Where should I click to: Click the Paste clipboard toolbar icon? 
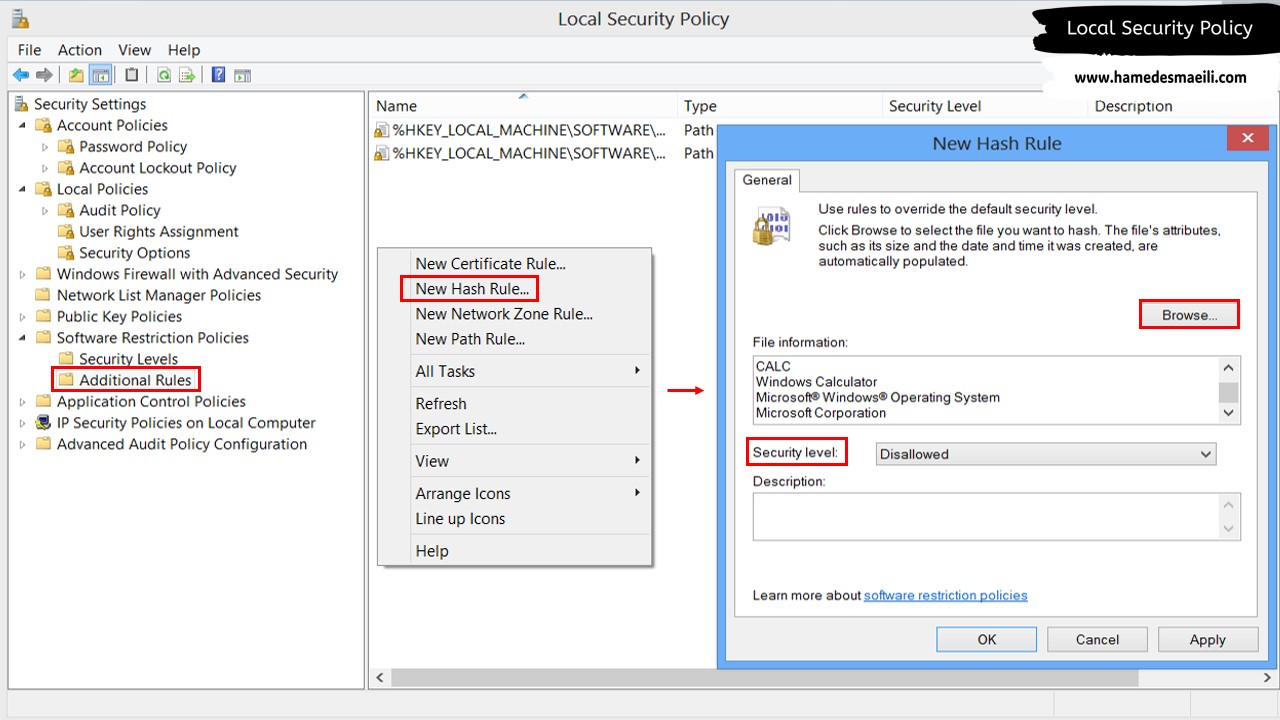[132, 75]
